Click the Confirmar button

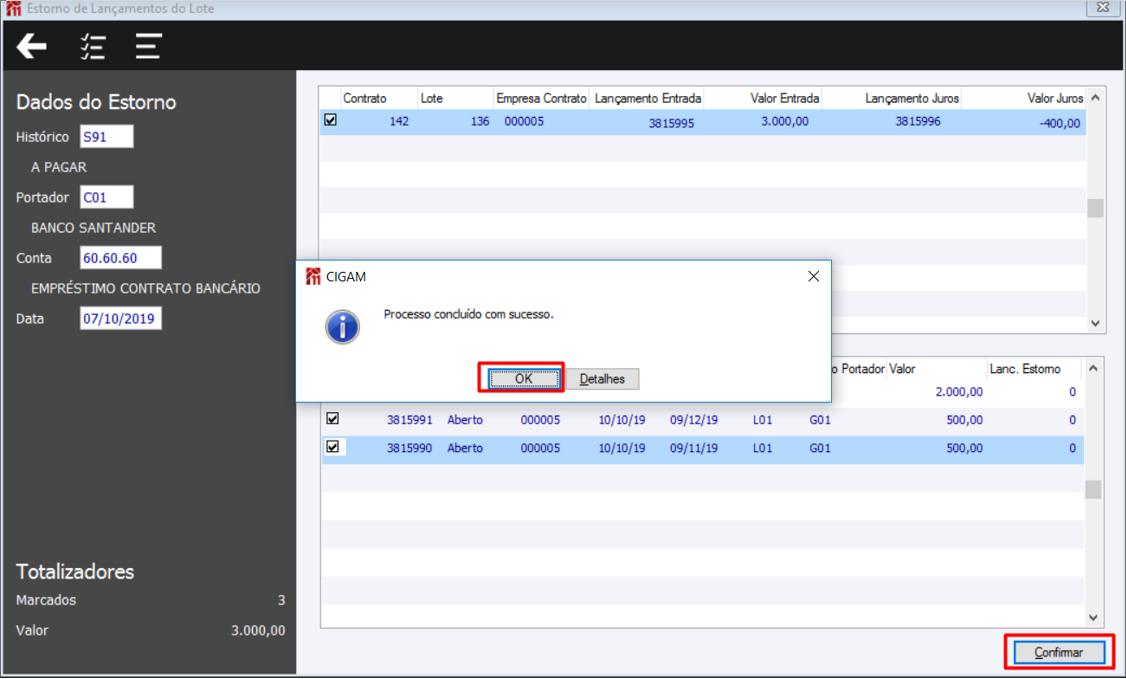pos(1058,652)
